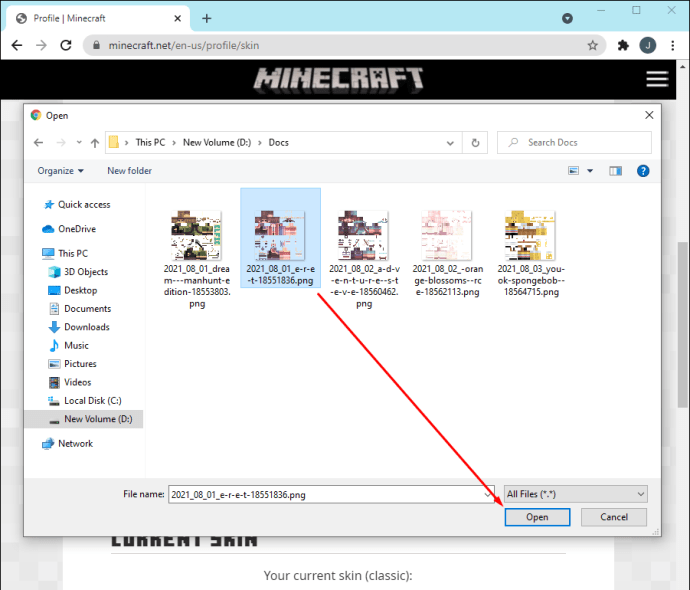Click New Volume (D:) in breadcrumb path
690x590 pixels.
click(217, 143)
